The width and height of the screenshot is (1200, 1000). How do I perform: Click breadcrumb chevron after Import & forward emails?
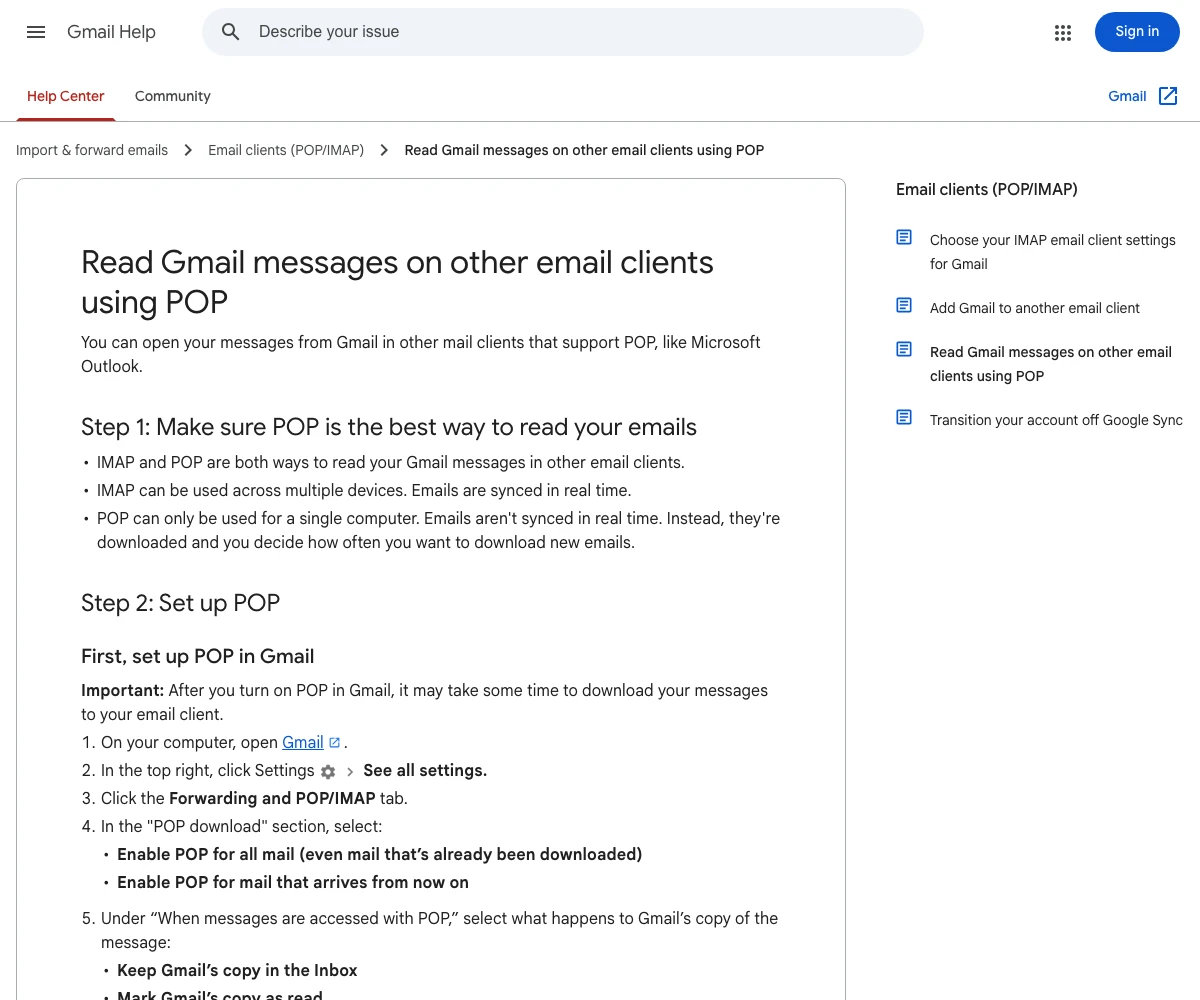(188, 150)
